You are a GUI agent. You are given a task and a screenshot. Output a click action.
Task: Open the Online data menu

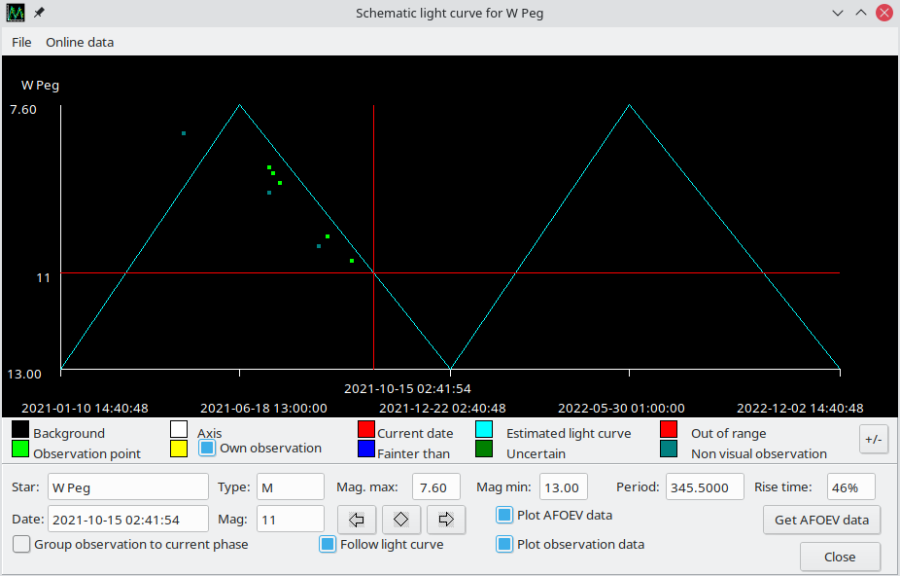(x=80, y=42)
